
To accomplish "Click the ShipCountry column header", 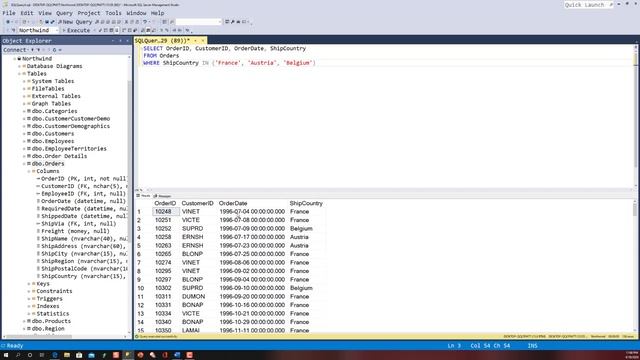I will pyautogui.click(x=306, y=203).
